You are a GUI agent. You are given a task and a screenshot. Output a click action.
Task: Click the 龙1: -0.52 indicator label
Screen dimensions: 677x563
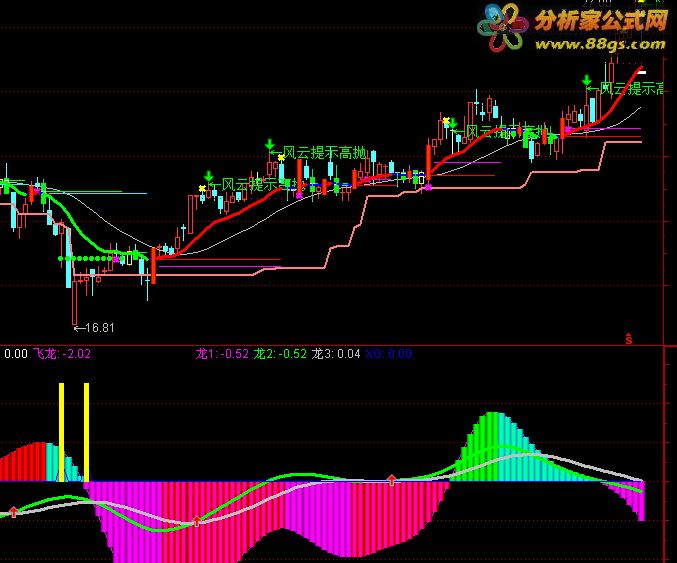222,354
